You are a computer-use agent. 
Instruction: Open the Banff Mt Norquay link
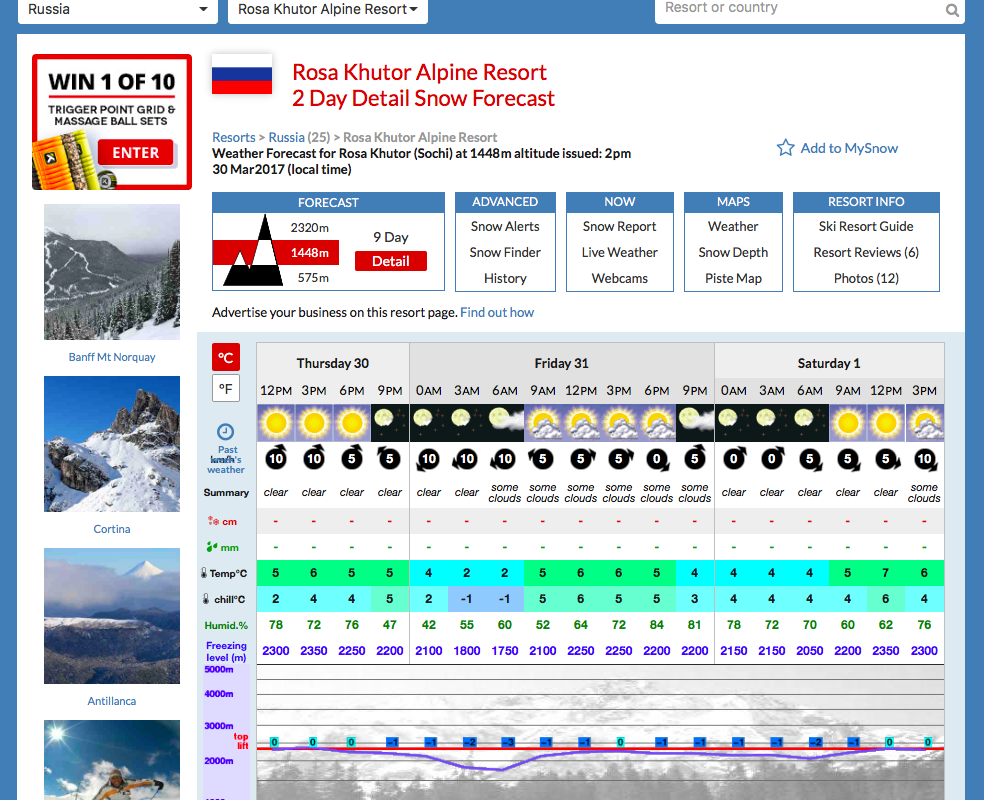[112, 357]
